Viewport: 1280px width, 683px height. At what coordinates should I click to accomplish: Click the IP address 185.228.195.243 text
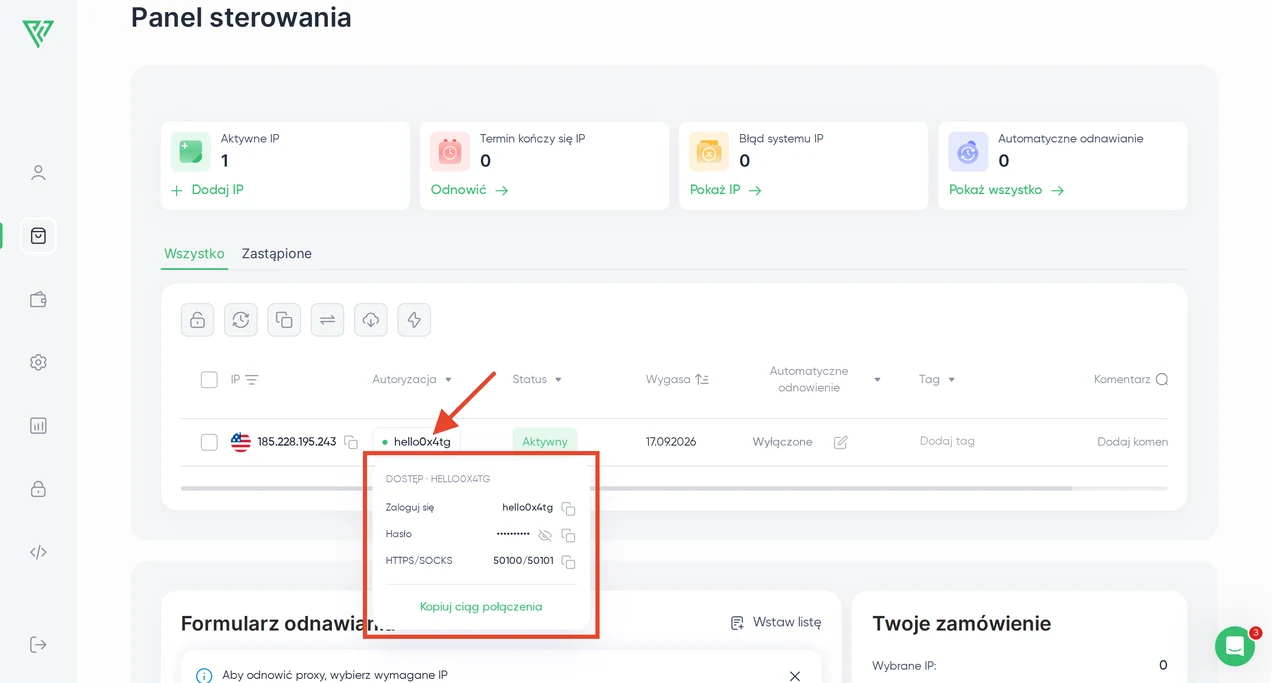297,441
